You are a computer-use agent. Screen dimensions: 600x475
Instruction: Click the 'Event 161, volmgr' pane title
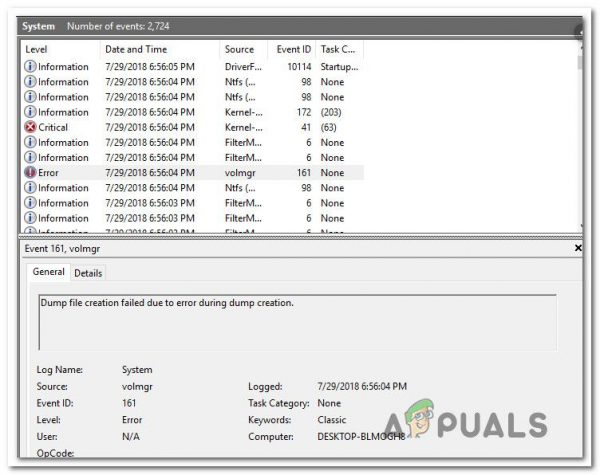(x=62, y=249)
